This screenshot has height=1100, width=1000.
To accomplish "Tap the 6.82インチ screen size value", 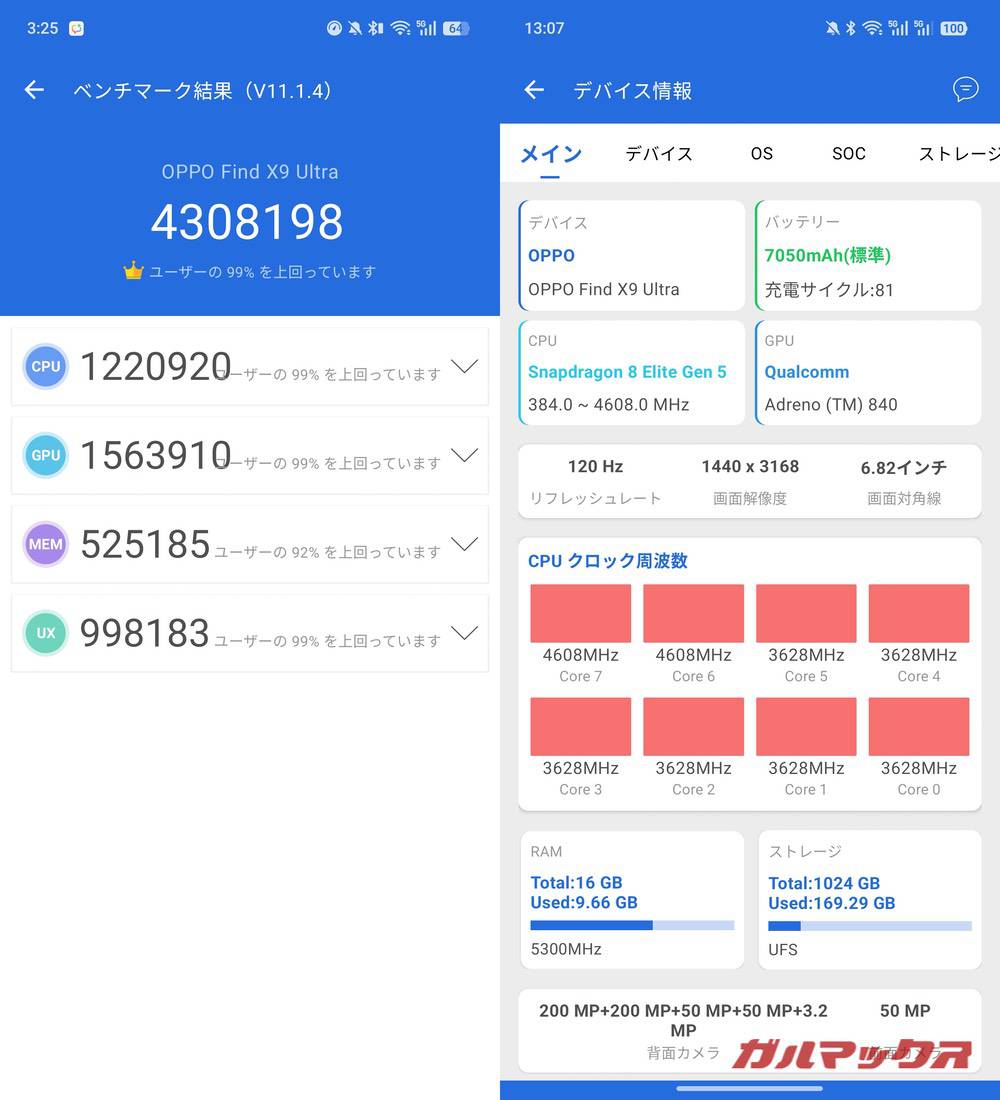I will 904,467.
